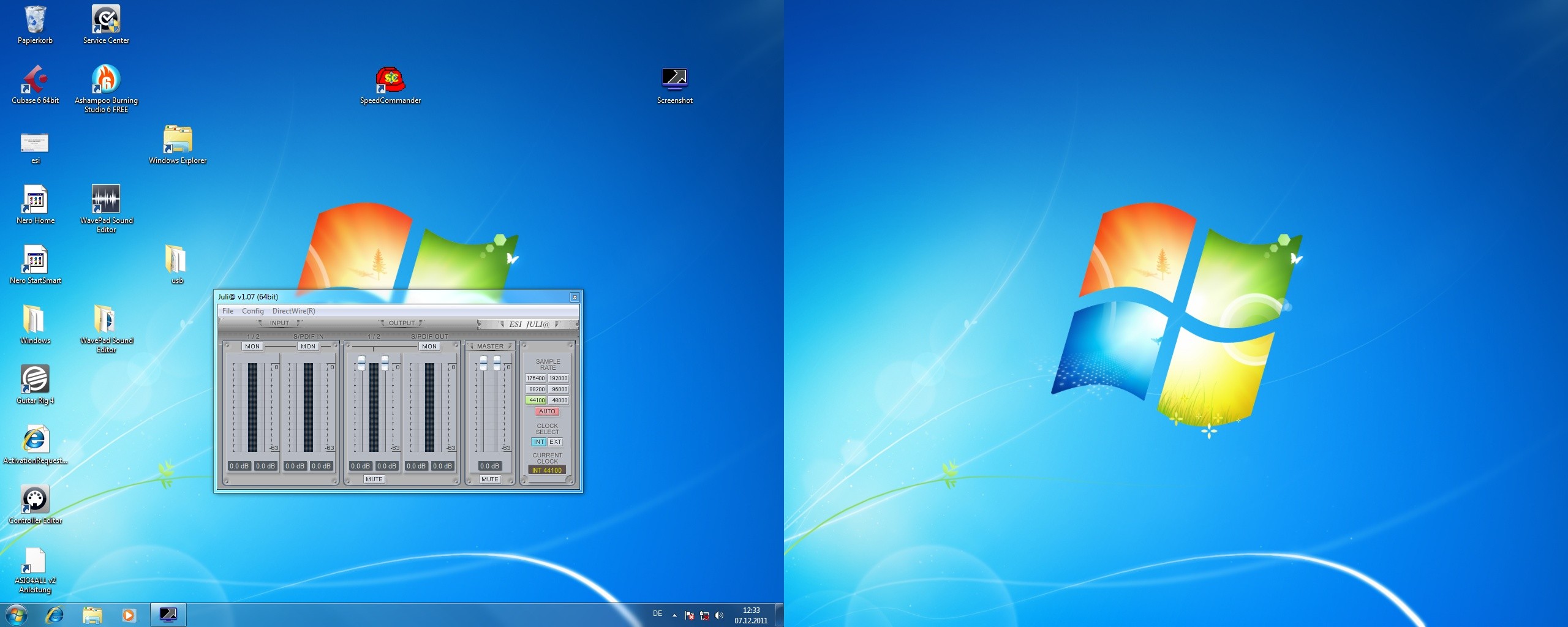Click the MASTER 0.0 dB level readout

click(489, 466)
